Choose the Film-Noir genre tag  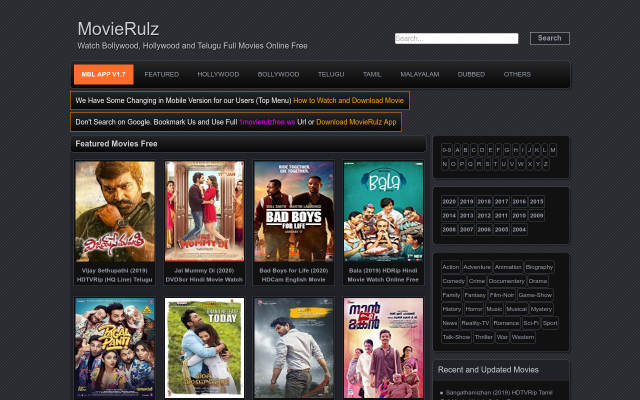click(x=502, y=295)
